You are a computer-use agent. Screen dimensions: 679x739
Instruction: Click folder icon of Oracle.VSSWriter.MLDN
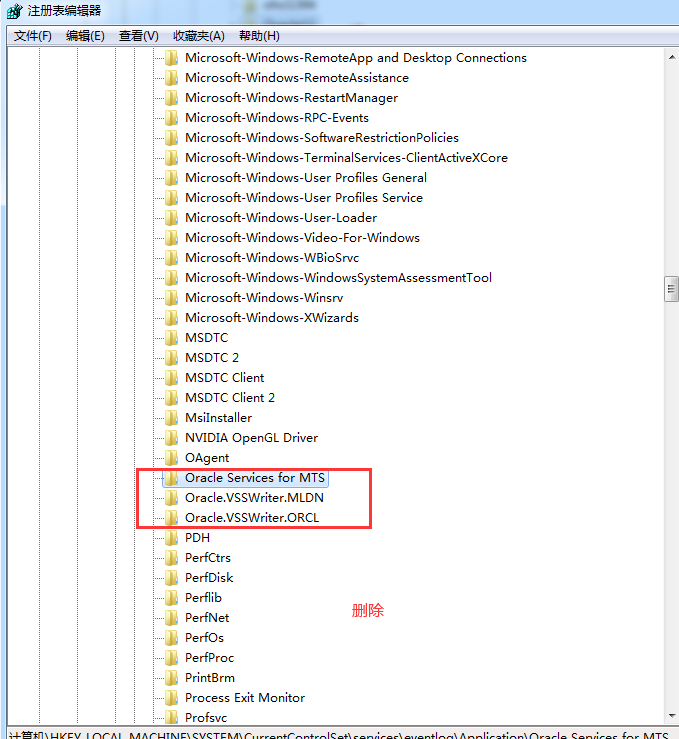pos(172,498)
